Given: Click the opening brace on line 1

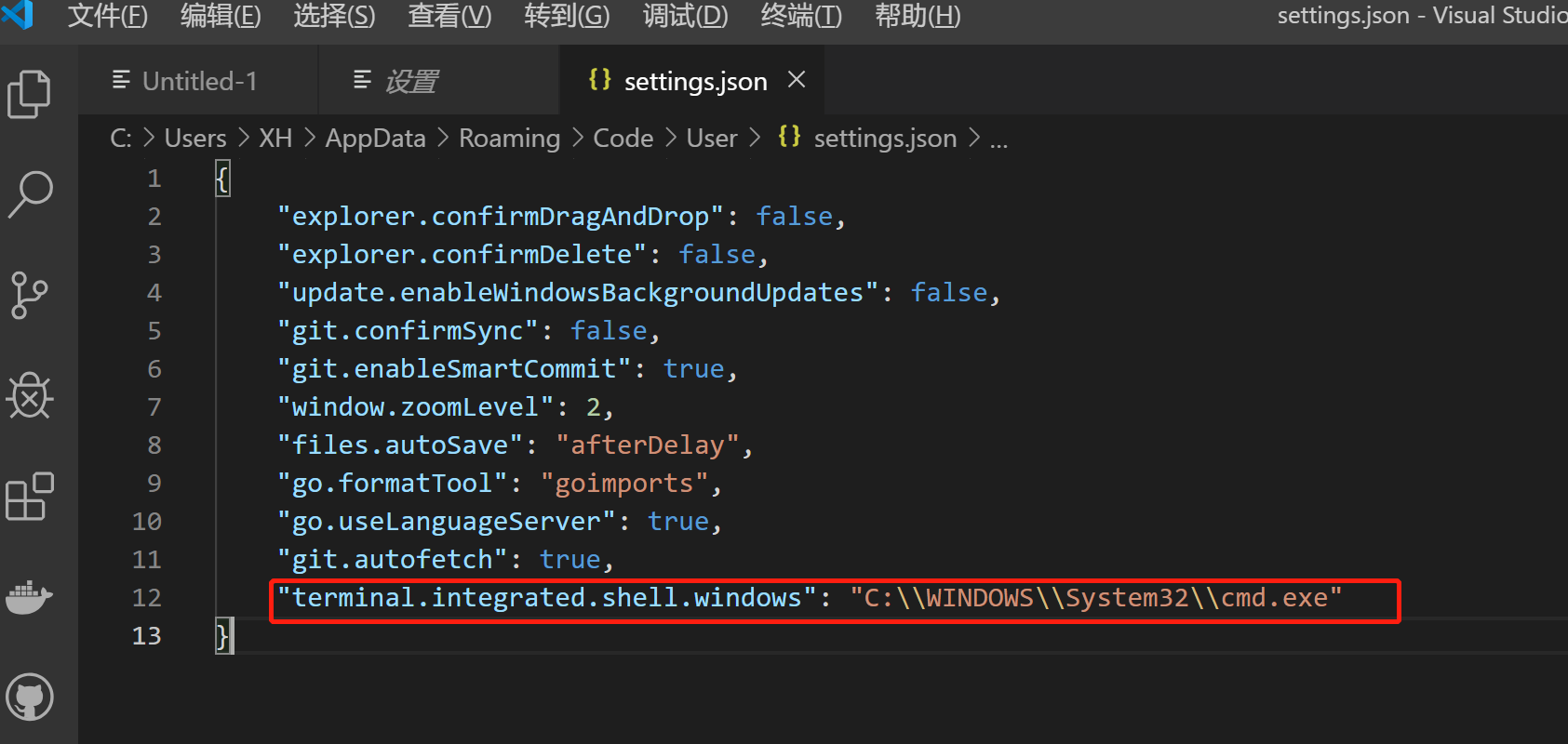Looking at the screenshot, I should pyautogui.click(x=222, y=178).
